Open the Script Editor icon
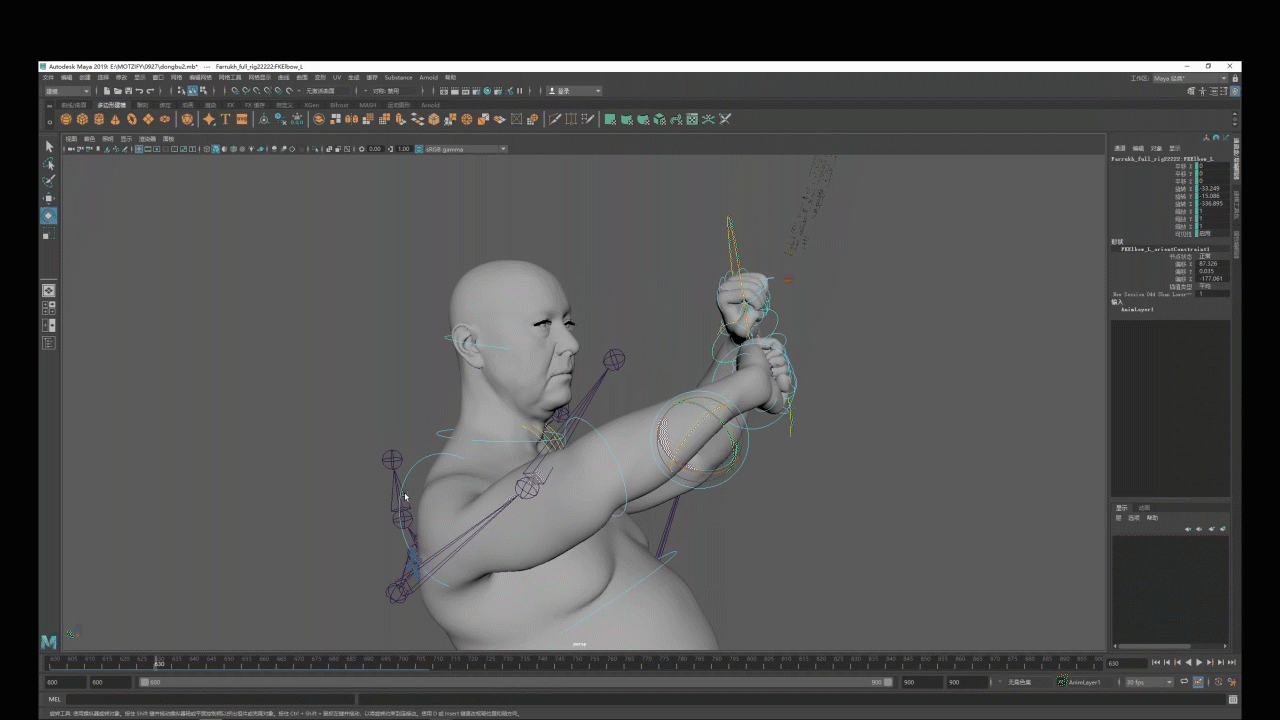 click(x=1233, y=699)
